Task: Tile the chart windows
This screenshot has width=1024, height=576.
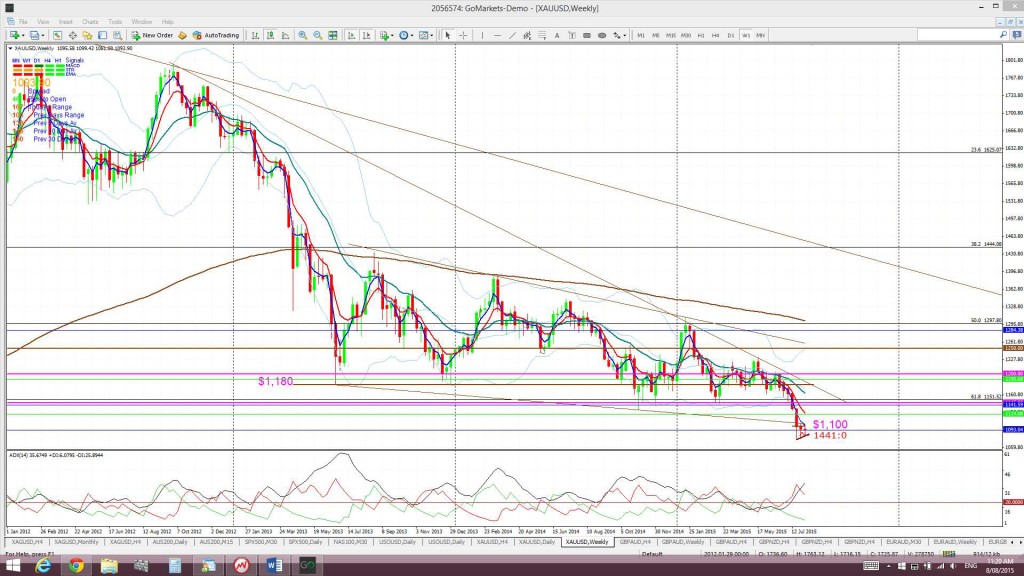Action: (x=333, y=35)
